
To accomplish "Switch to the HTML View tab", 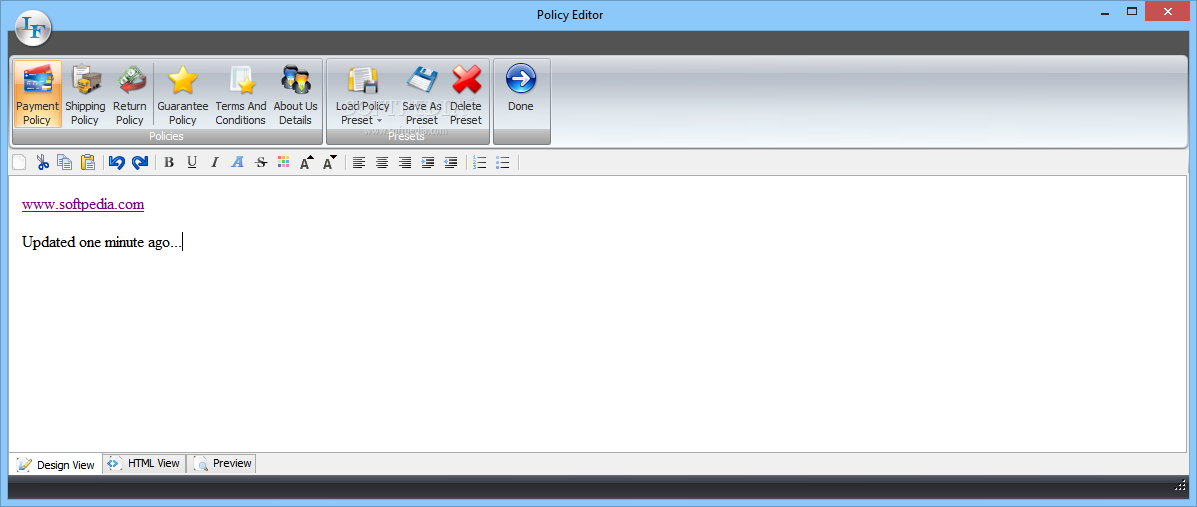I will click(x=144, y=463).
